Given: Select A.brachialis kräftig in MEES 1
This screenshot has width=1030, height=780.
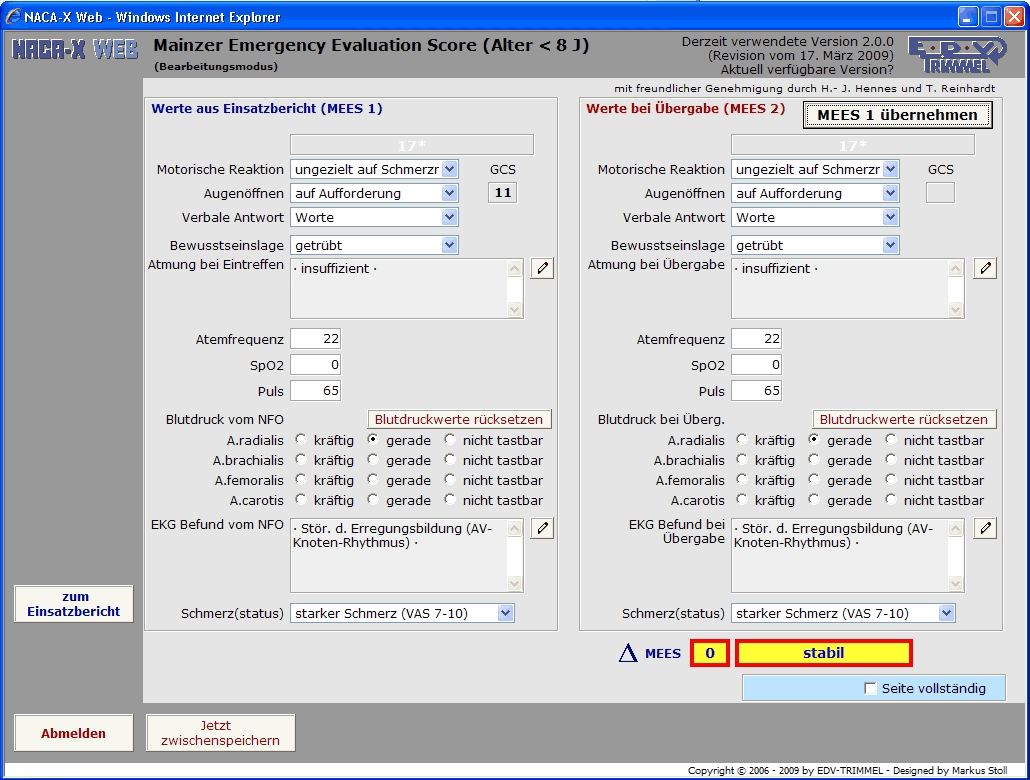Looking at the screenshot, I should pyautogui.click(x=301, y=459).
